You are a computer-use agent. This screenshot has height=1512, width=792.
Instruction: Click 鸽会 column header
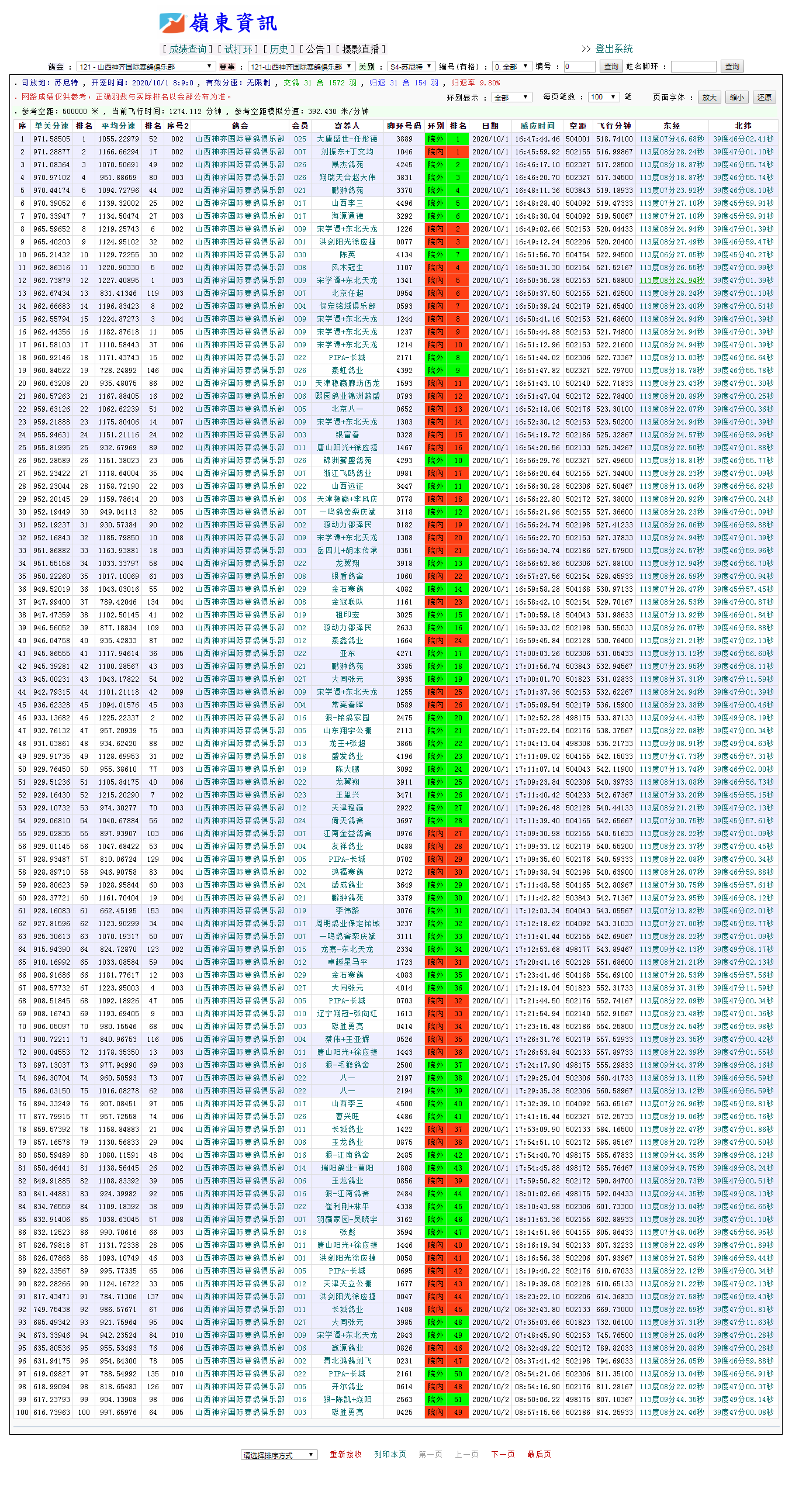tap(240, 126)
